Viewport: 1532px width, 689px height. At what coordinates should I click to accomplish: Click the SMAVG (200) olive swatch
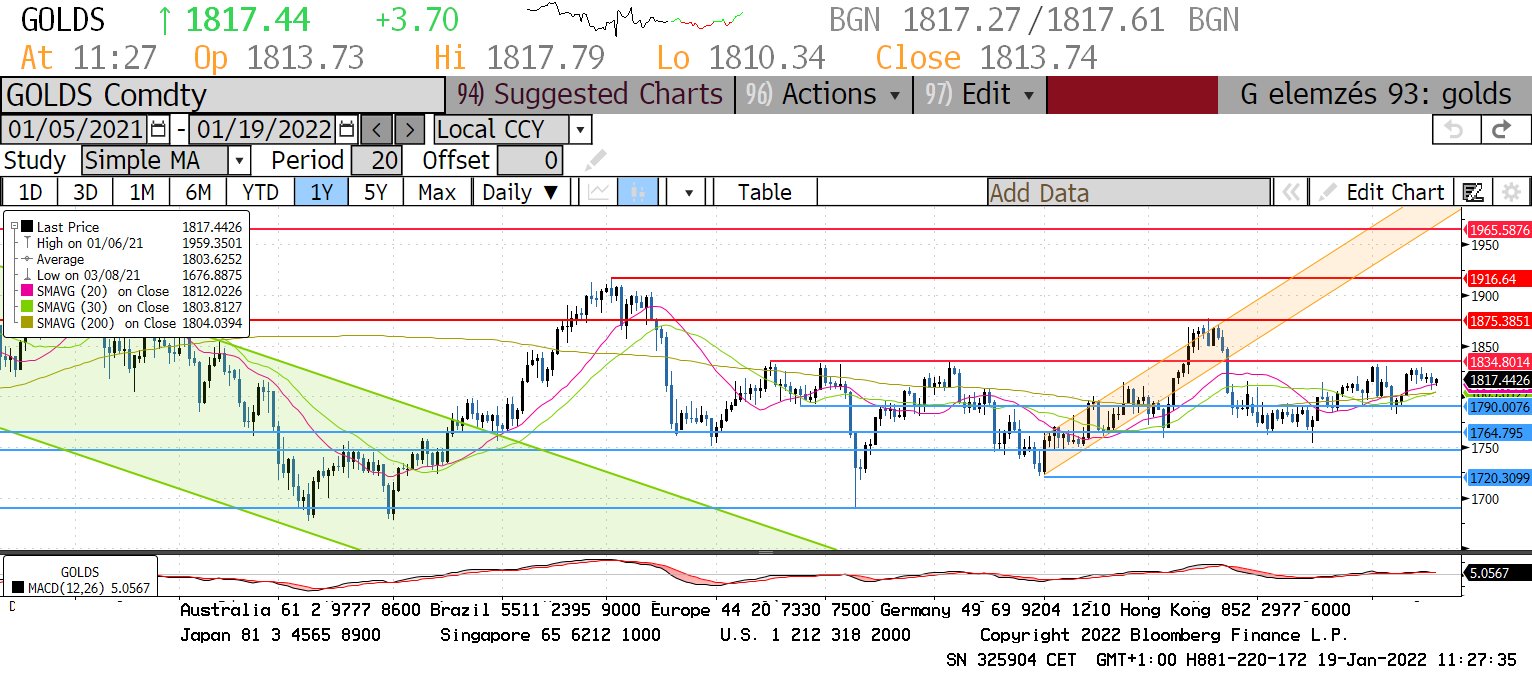pyautogui.click(x=27, y=323)
